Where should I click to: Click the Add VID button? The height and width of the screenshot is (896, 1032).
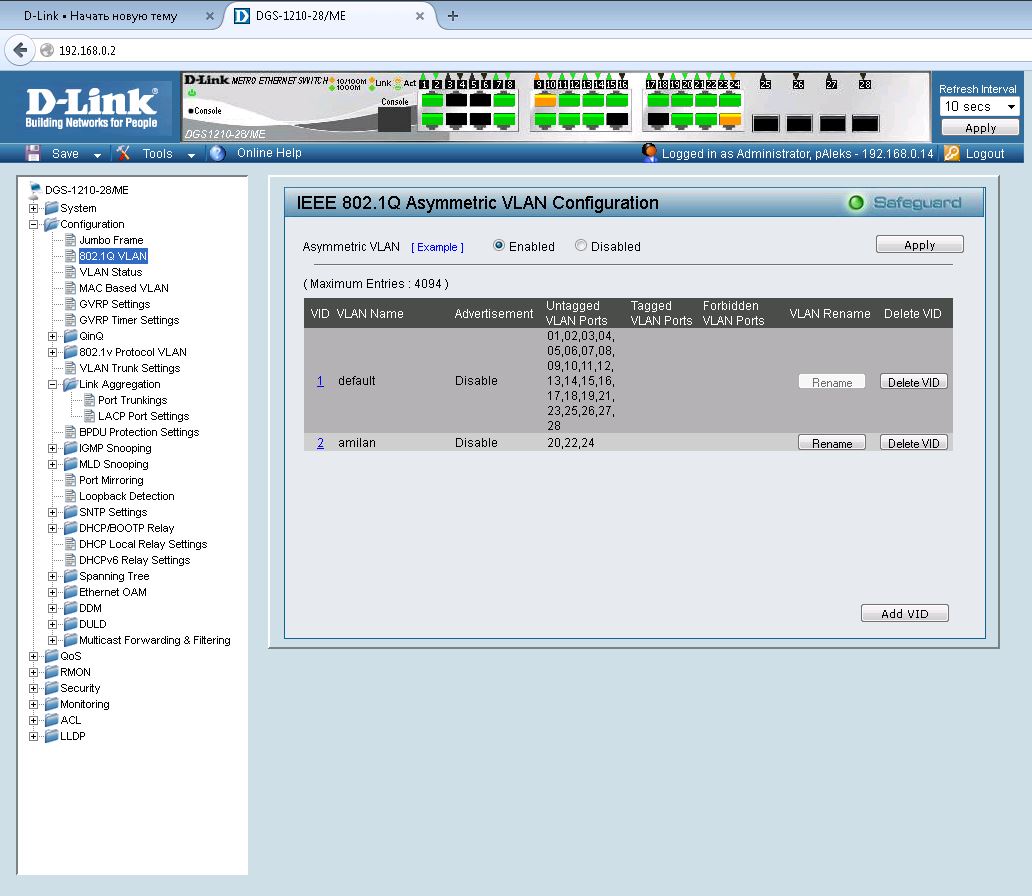point(904,614)
